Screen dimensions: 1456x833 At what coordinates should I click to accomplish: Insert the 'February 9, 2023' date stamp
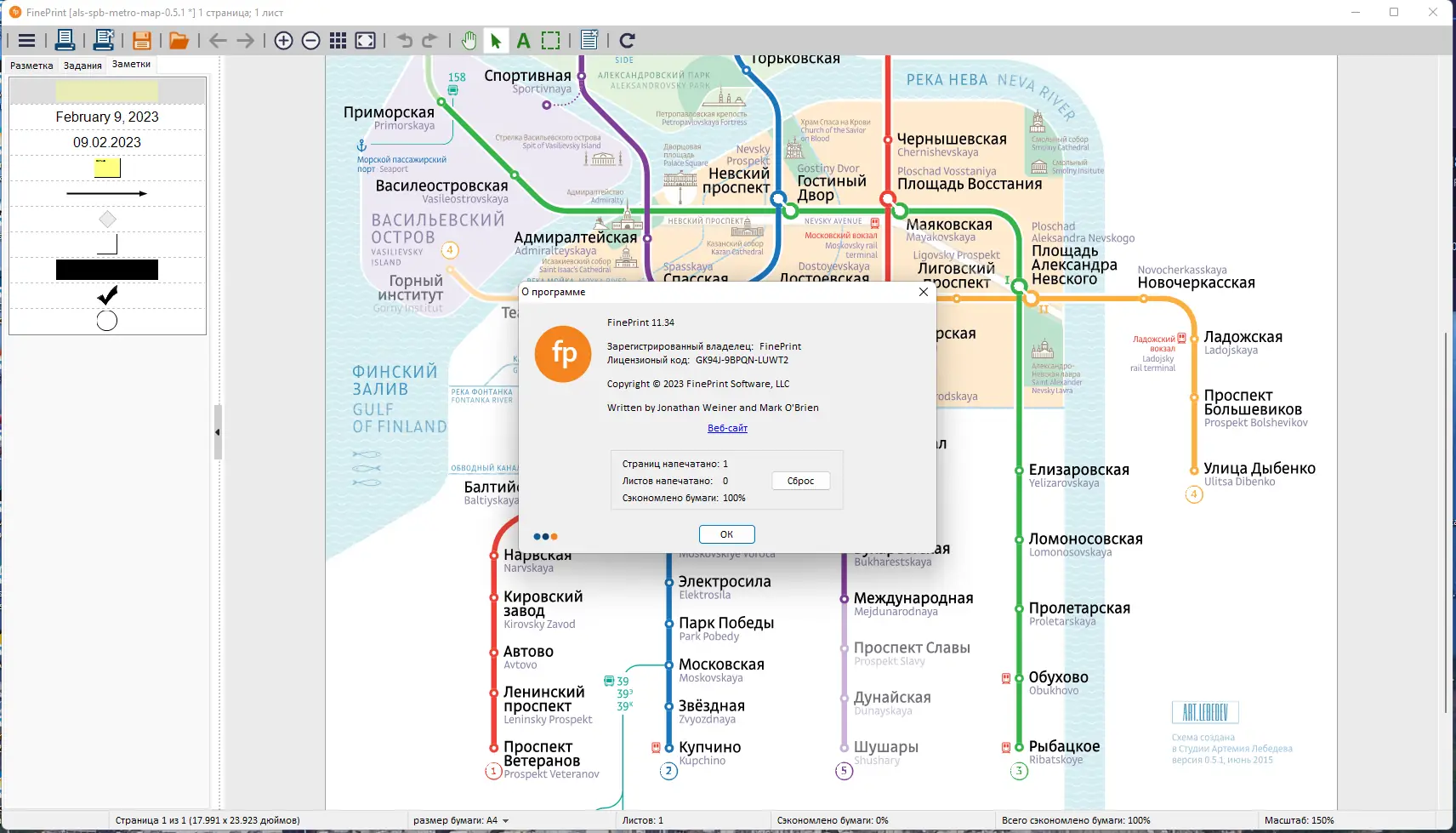107,117
